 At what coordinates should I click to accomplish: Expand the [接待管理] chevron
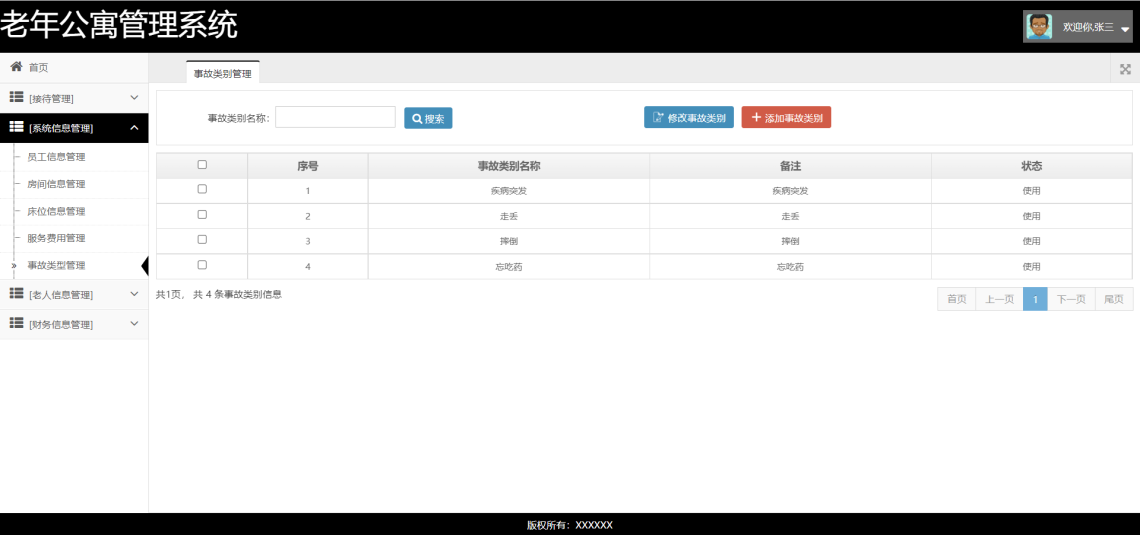pos(134,97)
